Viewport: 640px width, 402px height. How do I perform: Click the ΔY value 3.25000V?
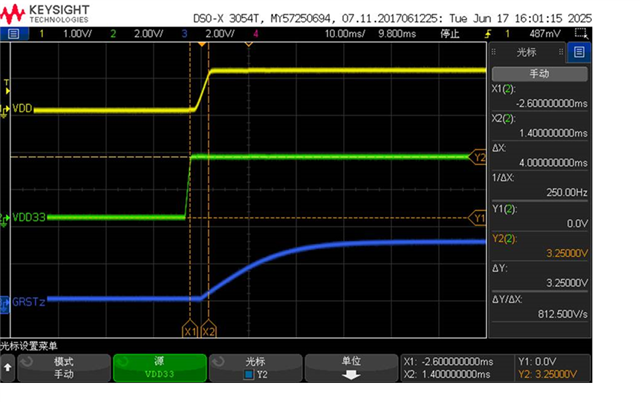pos(567,283)
